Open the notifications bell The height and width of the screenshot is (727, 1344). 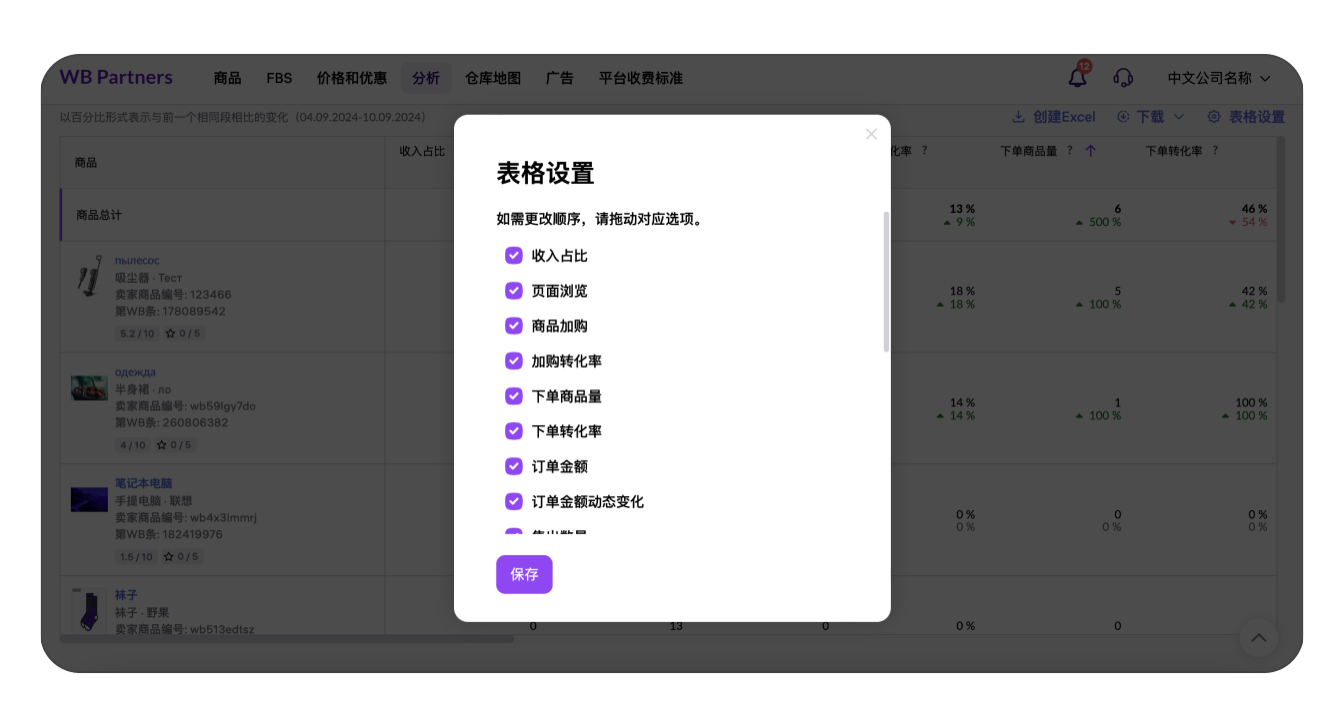point(1078,77)
